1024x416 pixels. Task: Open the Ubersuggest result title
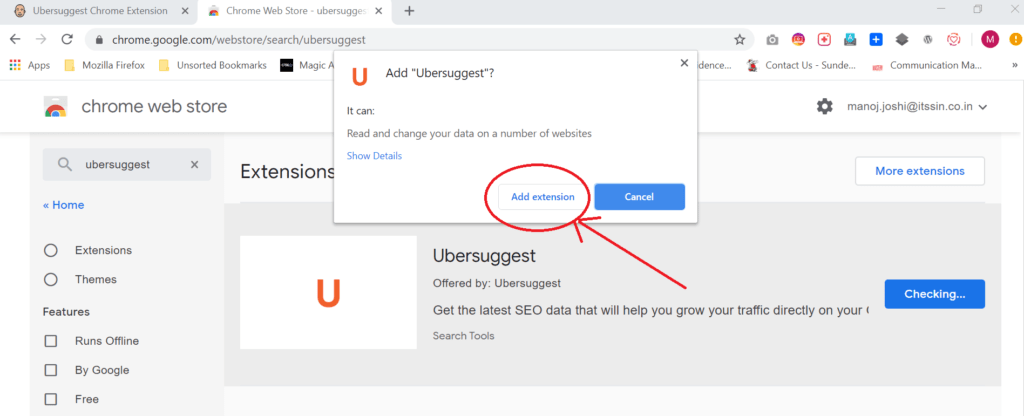point(484,255)
